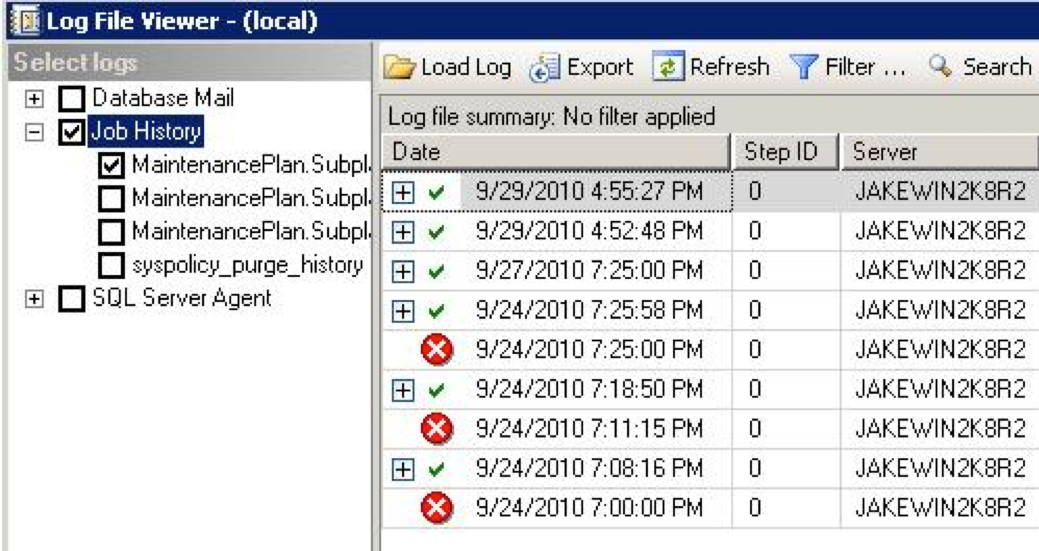Open the Filter funnel icon
Image resolution: width=1039 pixels, height=551 pixels.
(x=803, y=68)
